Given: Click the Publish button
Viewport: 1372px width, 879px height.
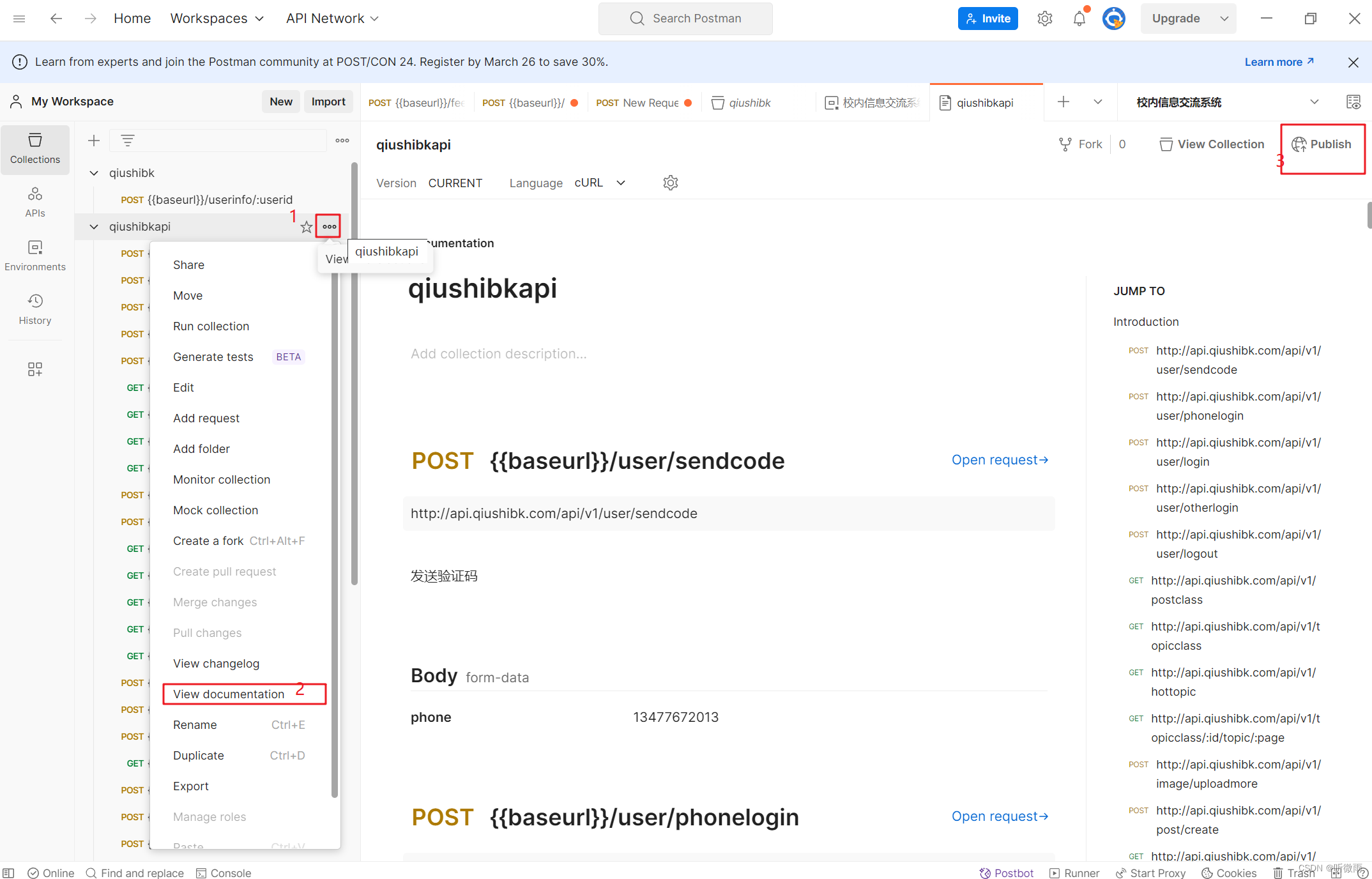Looking at the screenshot, I should point(1321,144).
